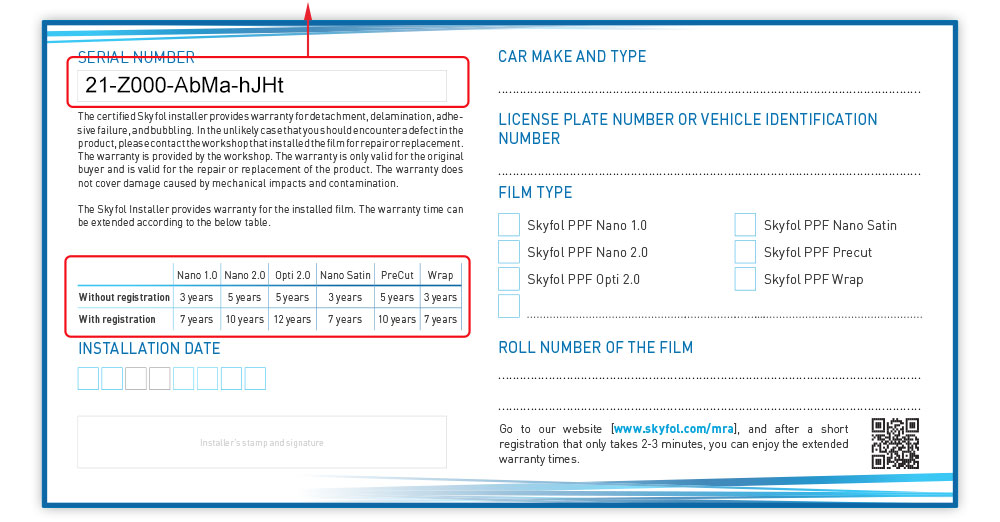The width and height of the screenshot is (1000, 522).
Task: Click the PreCut column header
Action: (x=397, y=275)
